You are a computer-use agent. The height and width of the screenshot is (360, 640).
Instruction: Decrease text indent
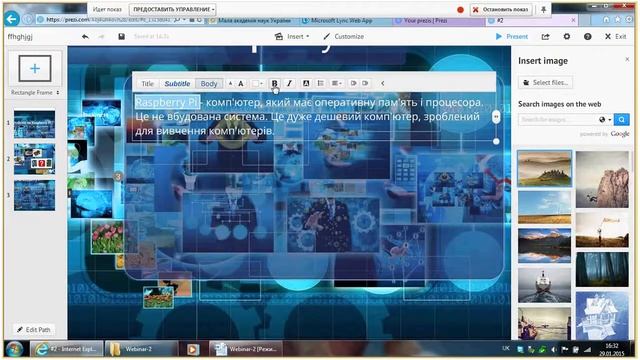(x=353, y=83)
